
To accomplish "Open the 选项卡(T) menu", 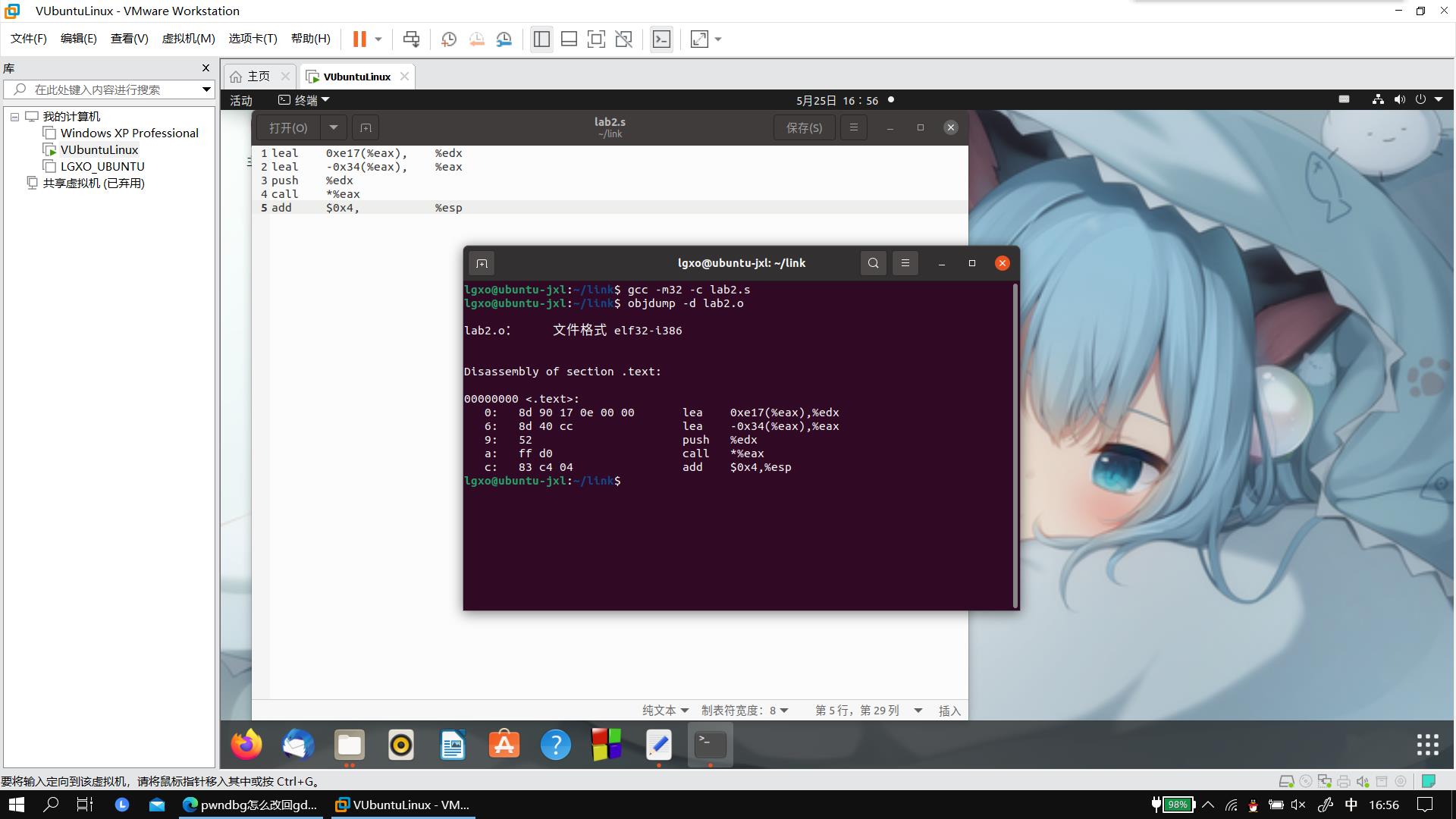I will point(253,39).
